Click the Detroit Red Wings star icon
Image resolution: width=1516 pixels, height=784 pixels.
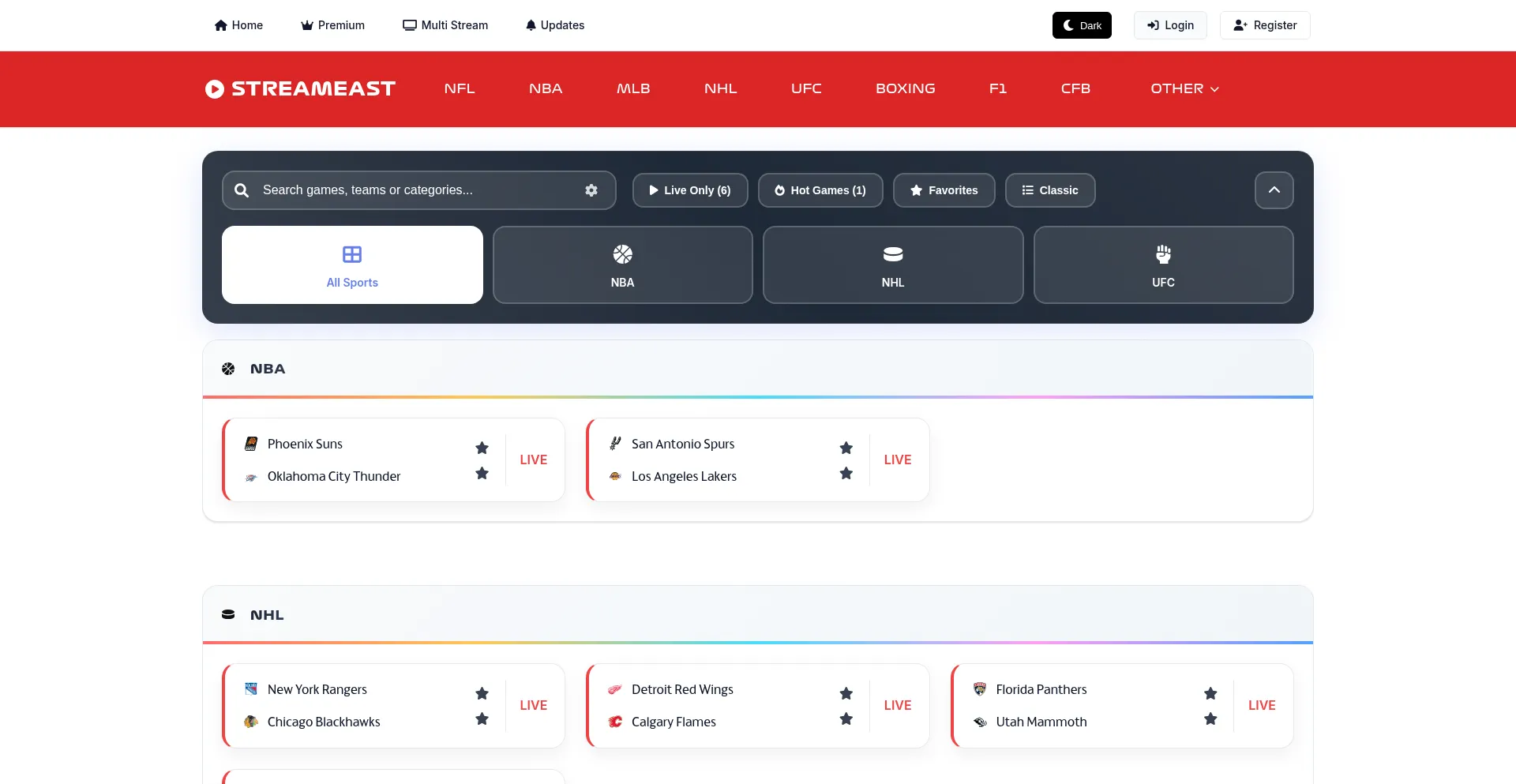(846, 693)
